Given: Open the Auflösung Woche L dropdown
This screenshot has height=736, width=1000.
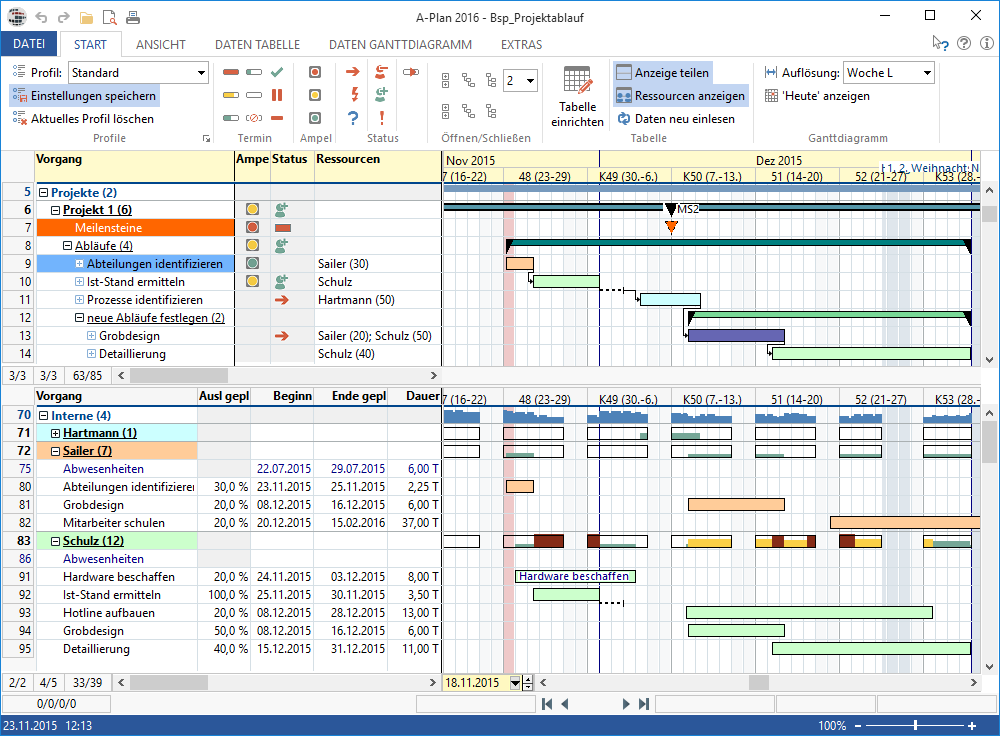Looking at the screenshot, I should click(x=927, y=73).
